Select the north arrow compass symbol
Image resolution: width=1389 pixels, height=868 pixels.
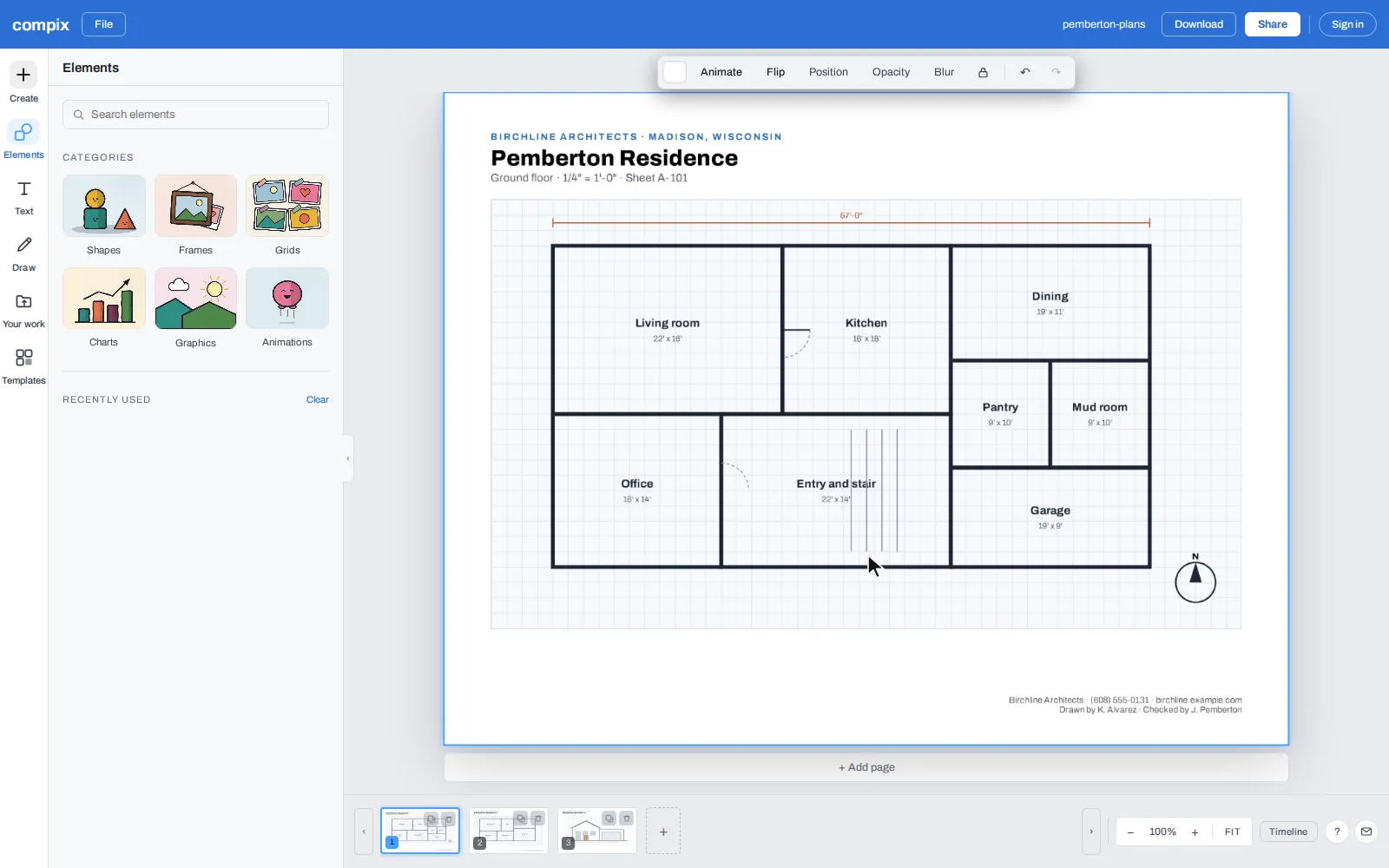(x=1195, y=578)
